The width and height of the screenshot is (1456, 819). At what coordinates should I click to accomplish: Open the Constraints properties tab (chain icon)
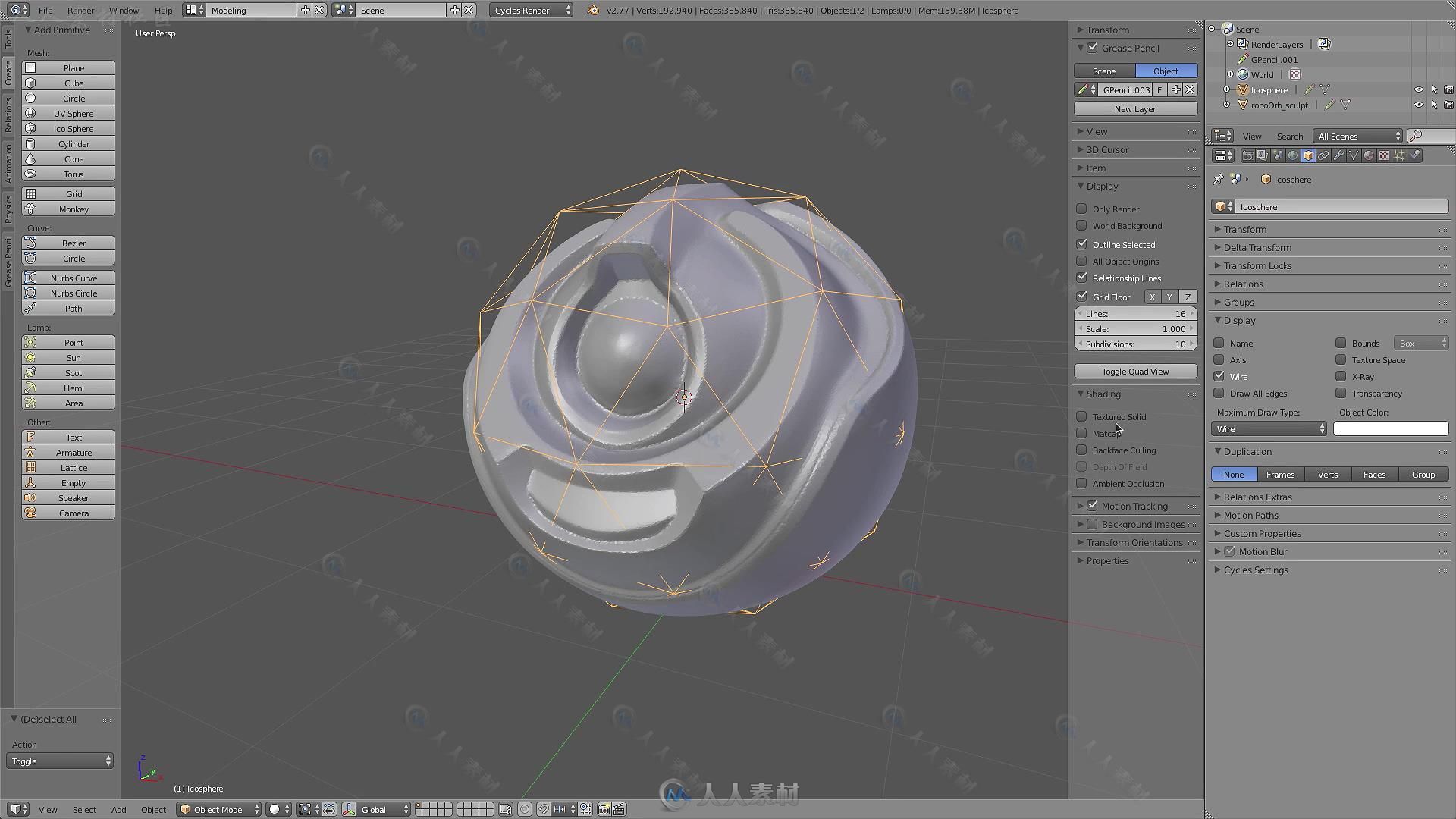tap(1323, 155)
